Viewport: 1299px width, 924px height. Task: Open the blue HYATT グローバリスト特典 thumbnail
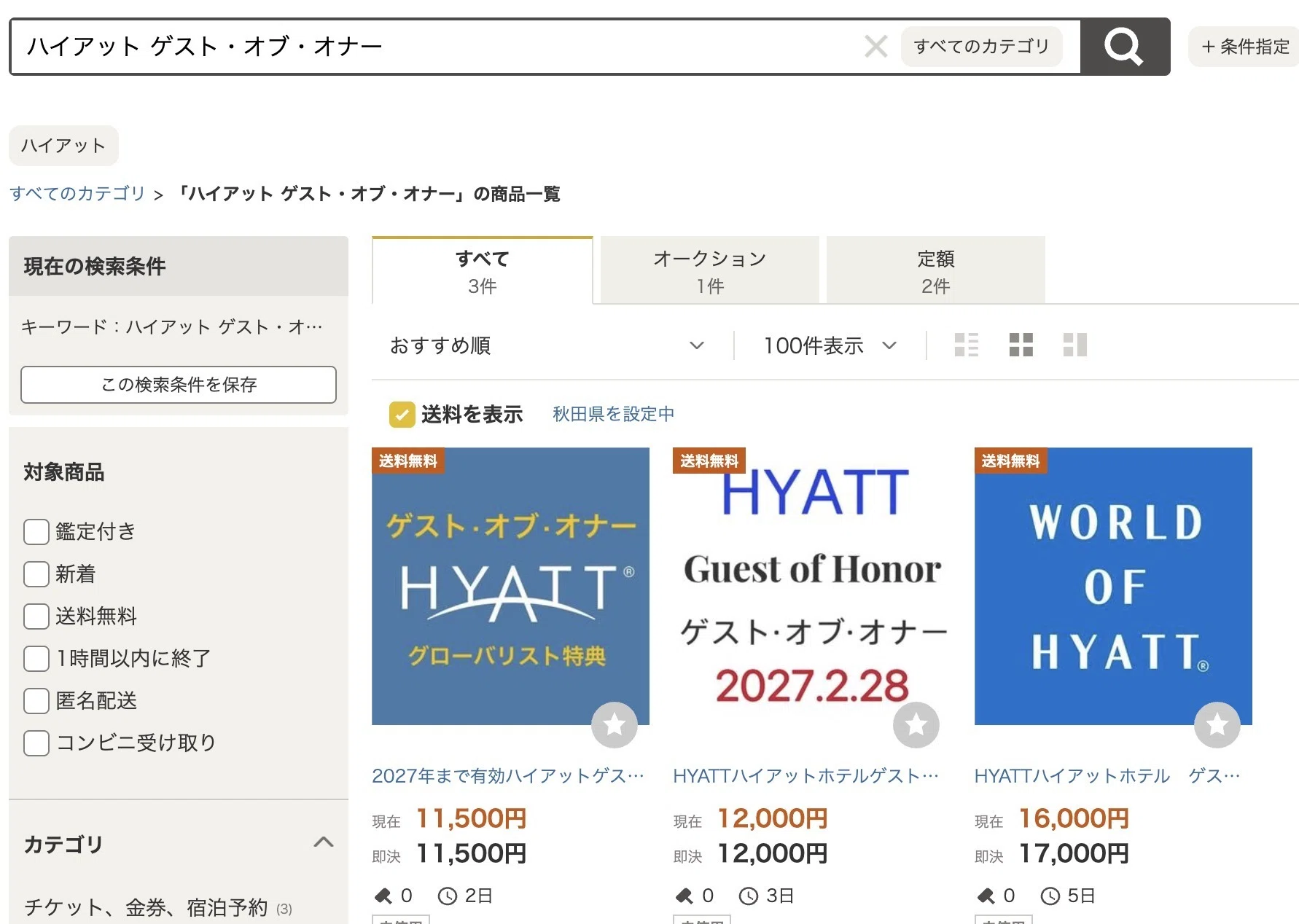pyautogui.click(x=510, y=586)
